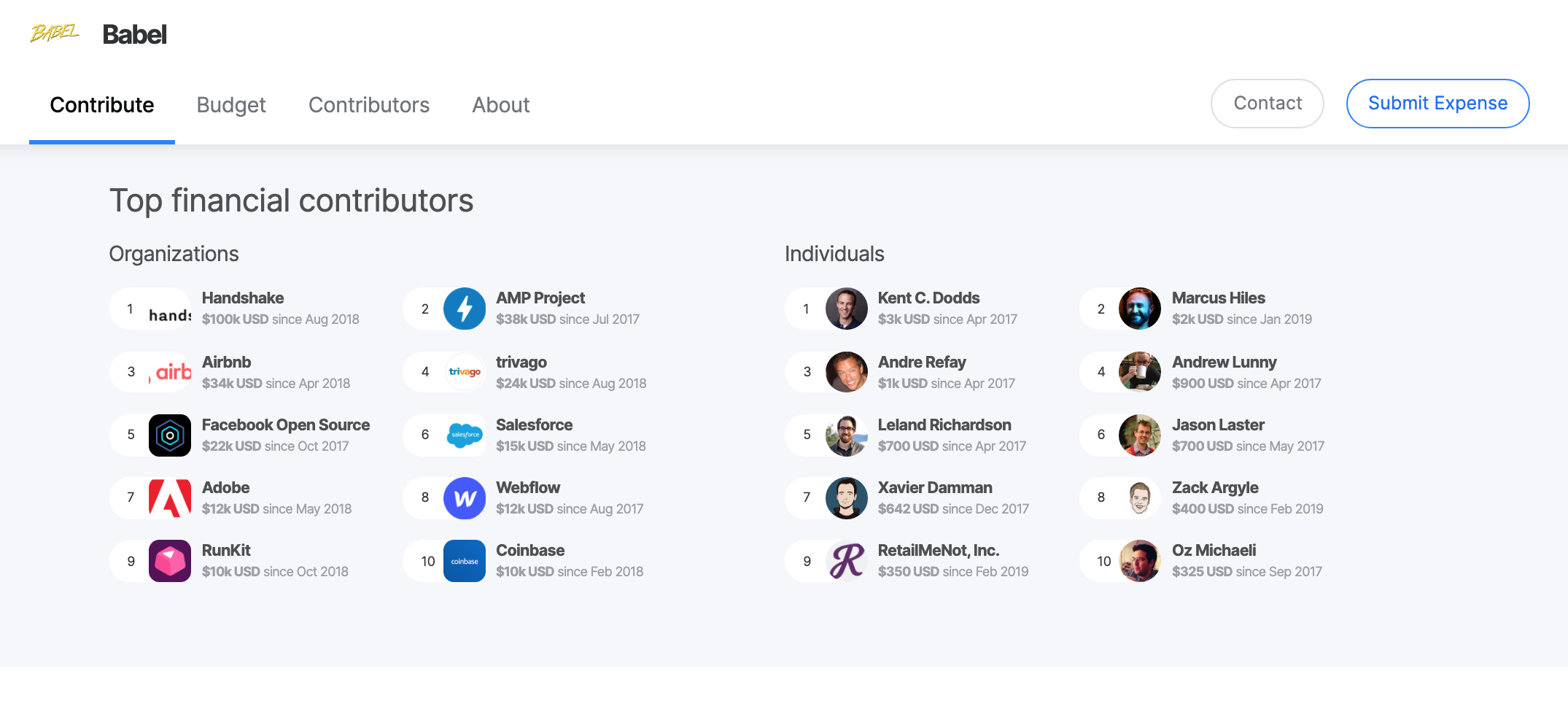The height and width of the screenshot is (709, 1568).
Task: Click the Marcus Hiles name link
Action: tap(1219, 298)
